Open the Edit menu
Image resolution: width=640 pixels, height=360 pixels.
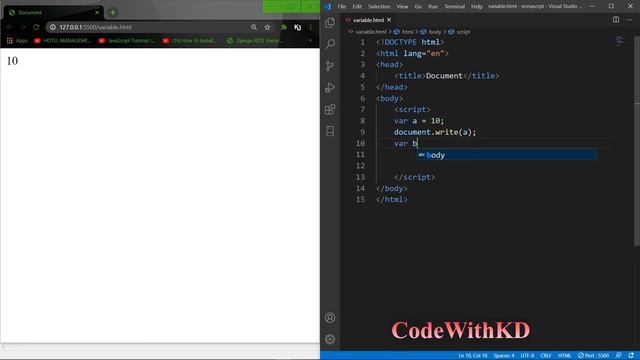[357, 7]
